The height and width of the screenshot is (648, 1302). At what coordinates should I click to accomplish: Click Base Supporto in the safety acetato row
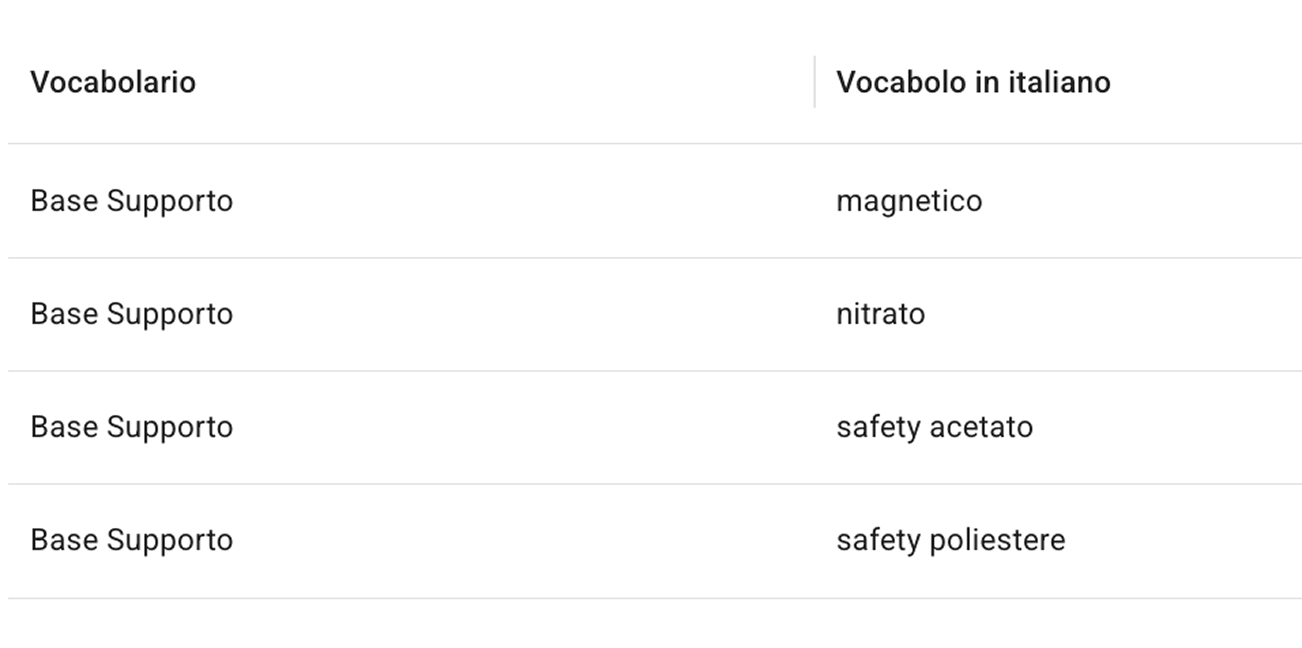131,427
